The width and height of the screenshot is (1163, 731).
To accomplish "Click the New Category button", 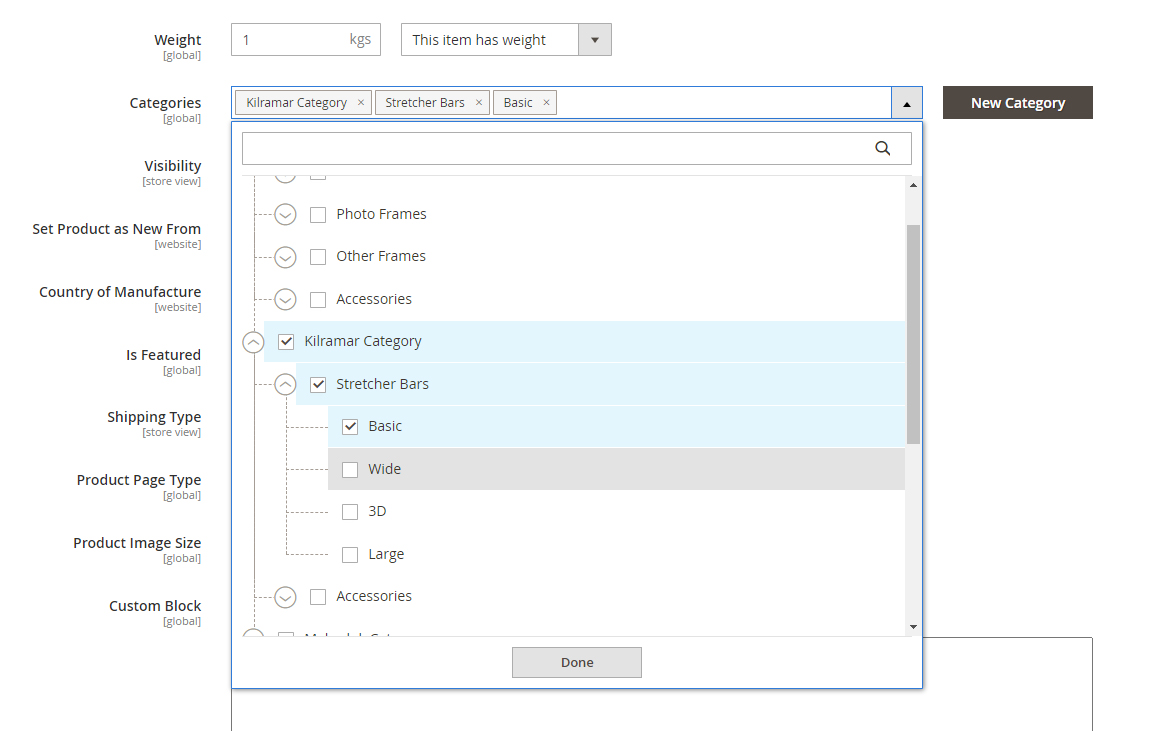I will 1018,102.
